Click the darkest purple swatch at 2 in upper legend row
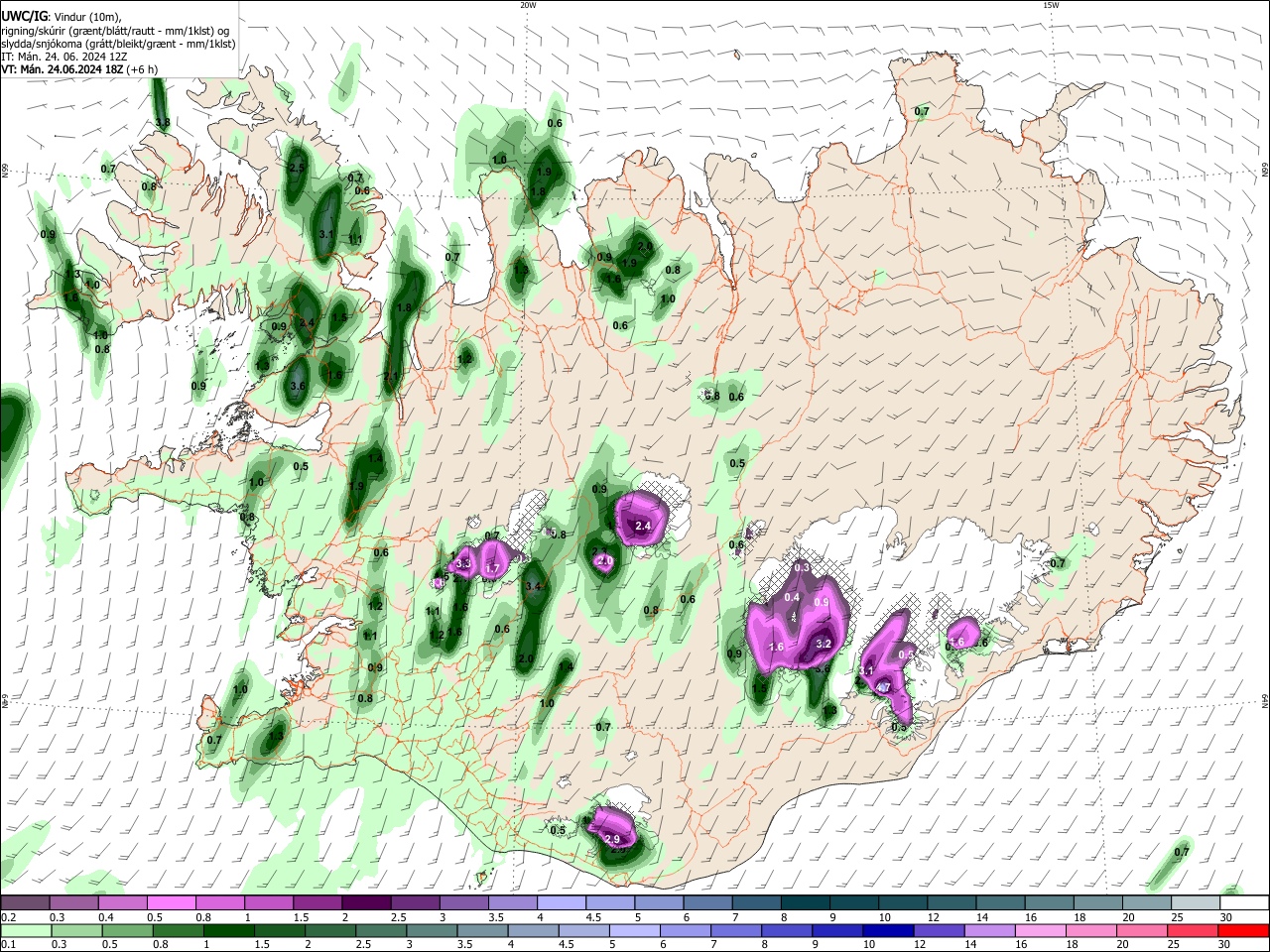The height and width of the screenshot is (952, 1270). (x=366, y=903)
